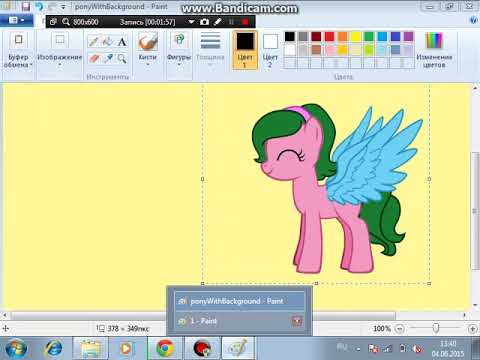Toggle Color 1 (Цвет 1) selection

pos(245,50)
